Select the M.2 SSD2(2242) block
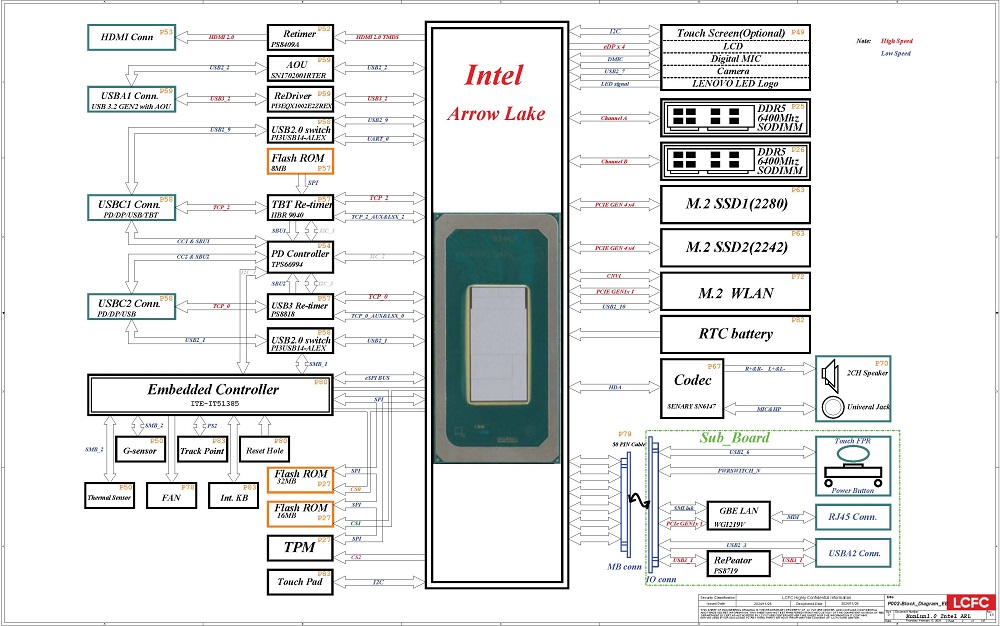The height and width of the screenshot is (626, 1000). (x=735, y=248)
